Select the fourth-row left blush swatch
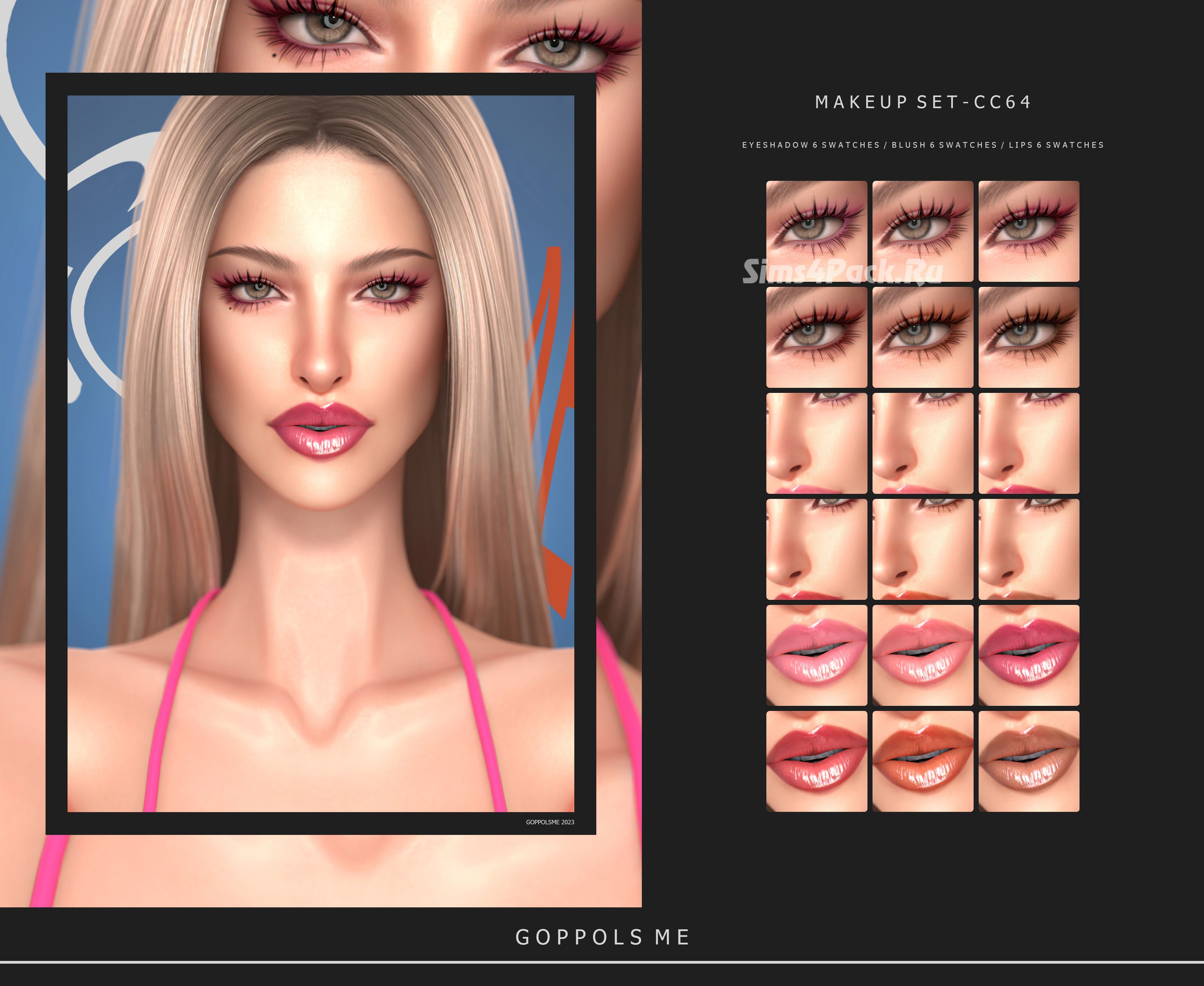This screenshot has height=986, width=1204. point(817,549)
